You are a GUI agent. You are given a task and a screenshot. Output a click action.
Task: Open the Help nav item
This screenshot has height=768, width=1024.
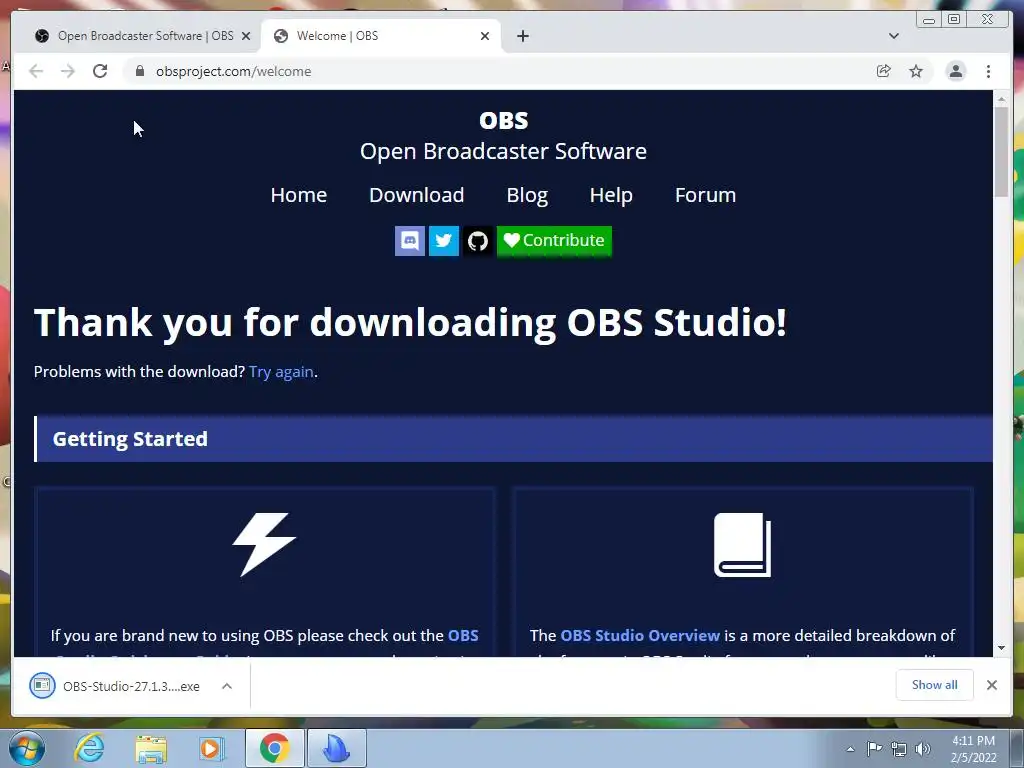pyautogui.click(x=611, y=195)
